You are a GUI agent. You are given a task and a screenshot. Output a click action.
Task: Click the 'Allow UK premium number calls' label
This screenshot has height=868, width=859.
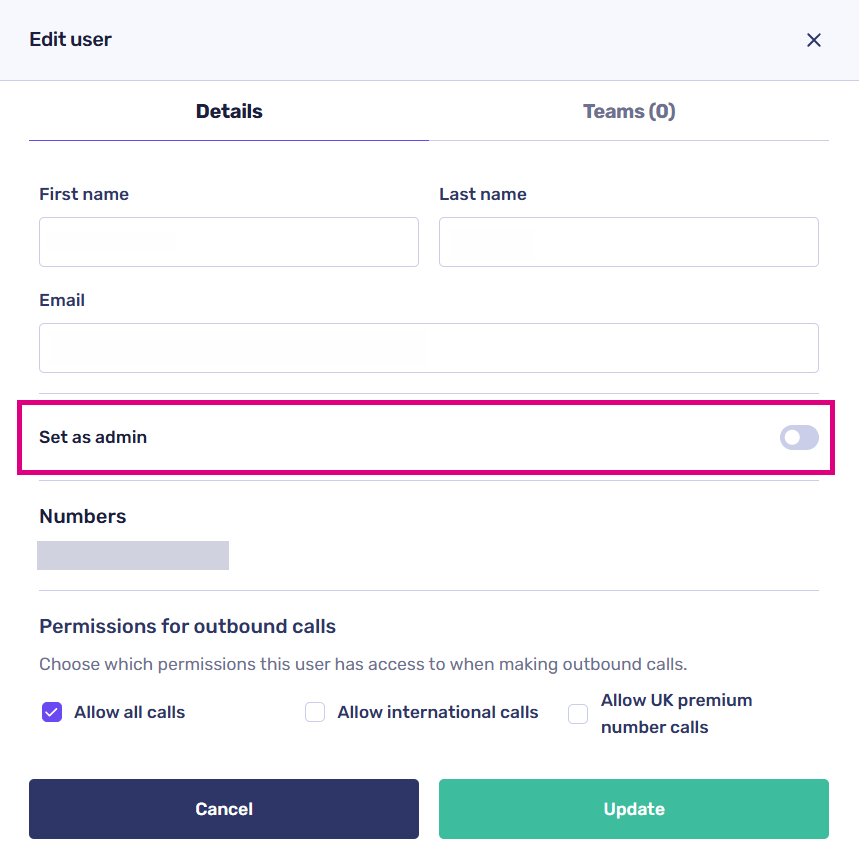pos(676,713)
